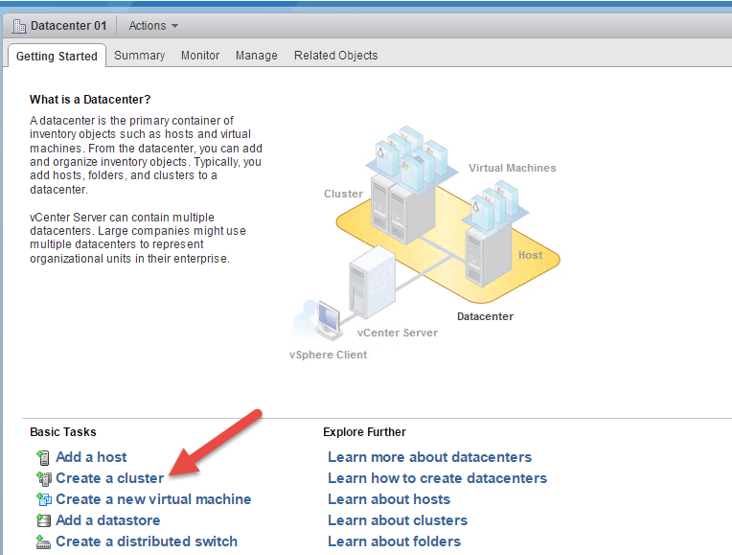732x555 pixels.
Task: Open the Monitor tab
Action: (200, 56)
